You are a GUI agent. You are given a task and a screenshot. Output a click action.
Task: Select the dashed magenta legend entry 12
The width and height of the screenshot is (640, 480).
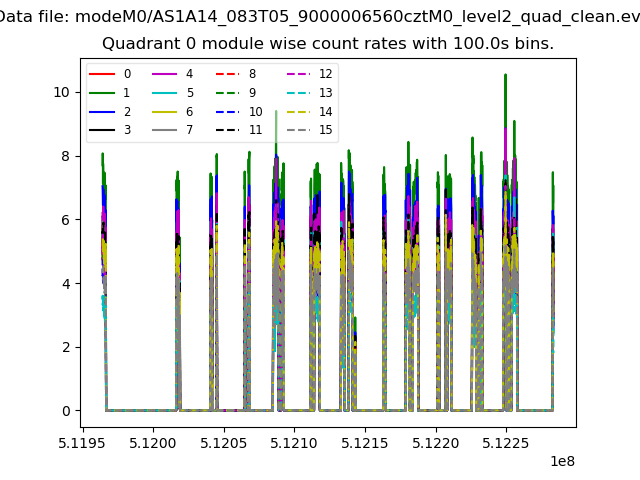297,74
